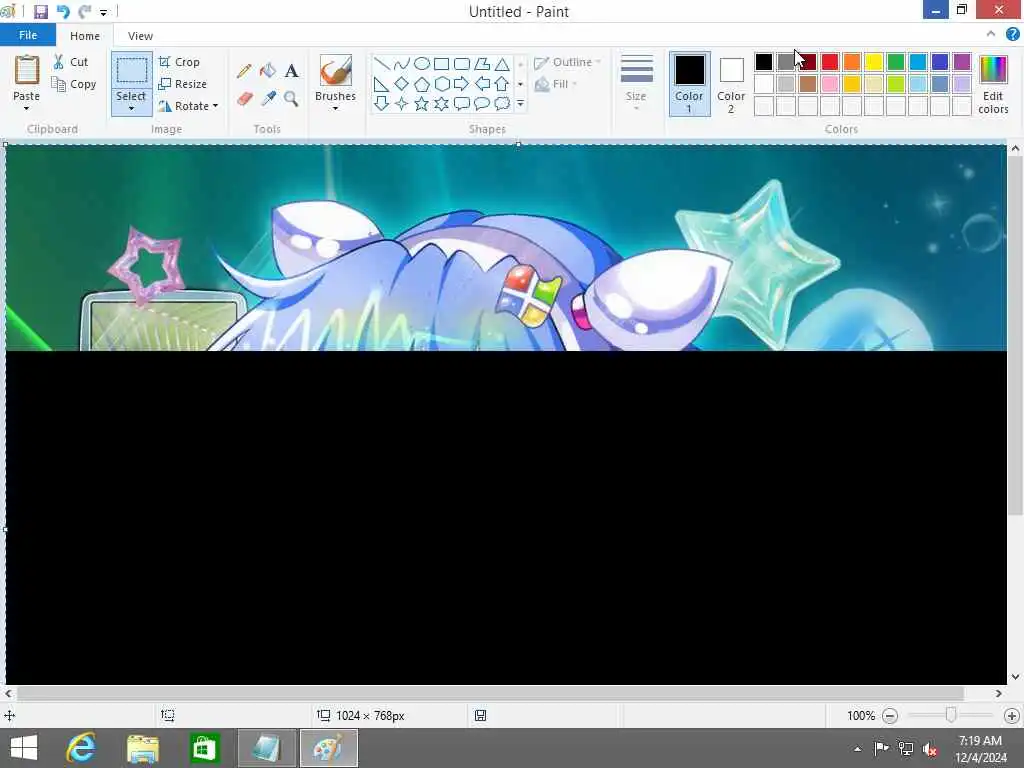Show hidden tray icons arrow
Viewport: 1024px width, 768px height.
(857, 749)
